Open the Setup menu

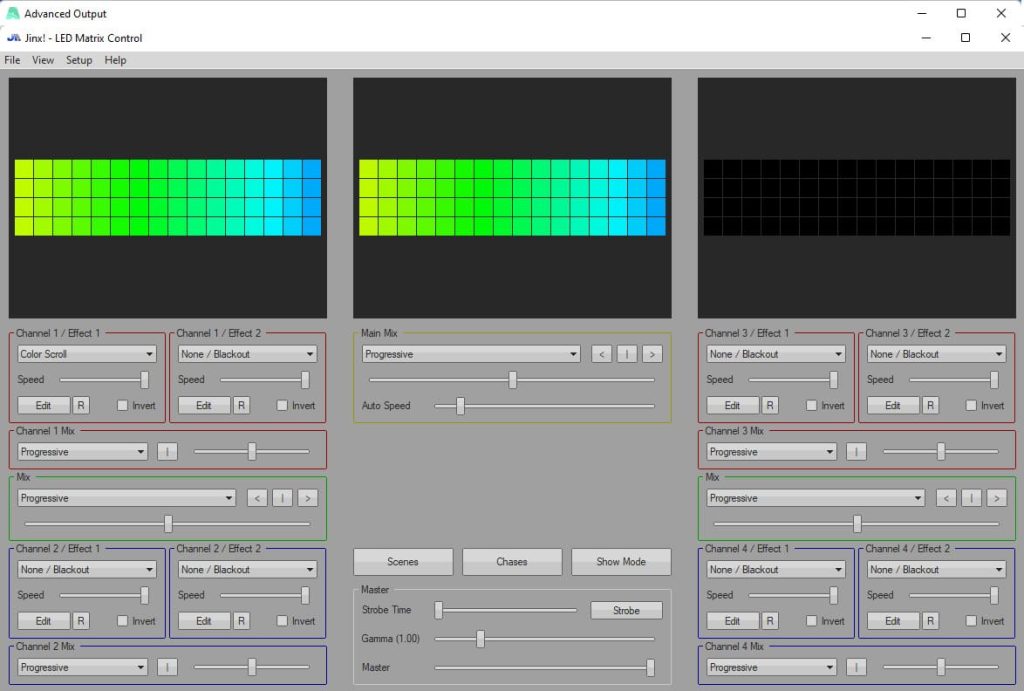point(79,60)
